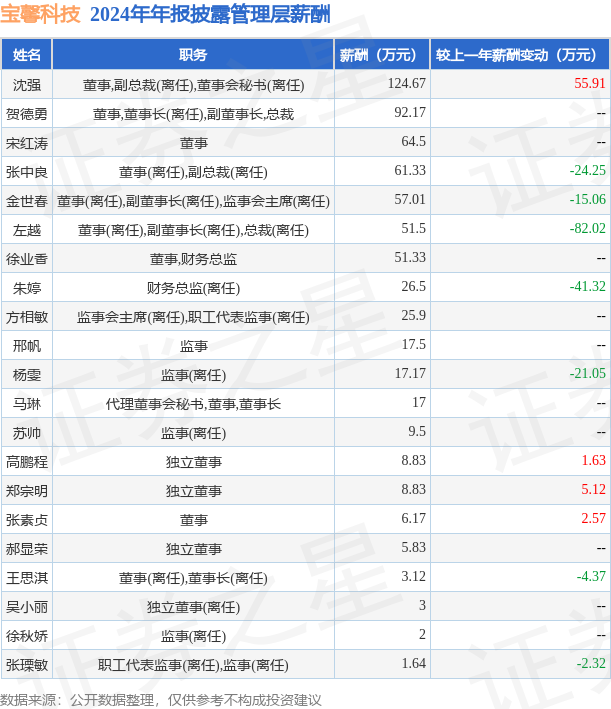The height and width of the screenshot is (709, 611).
Task: Select the change value -82.02
Action: click(587, 228)
